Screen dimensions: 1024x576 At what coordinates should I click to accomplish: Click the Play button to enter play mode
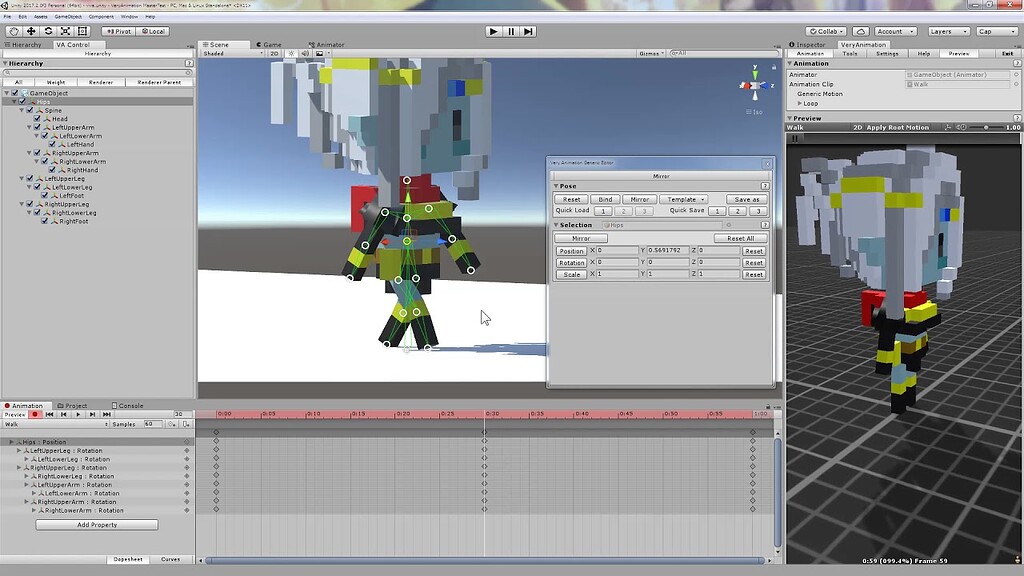pyautogui.click(x=492, y=31)
